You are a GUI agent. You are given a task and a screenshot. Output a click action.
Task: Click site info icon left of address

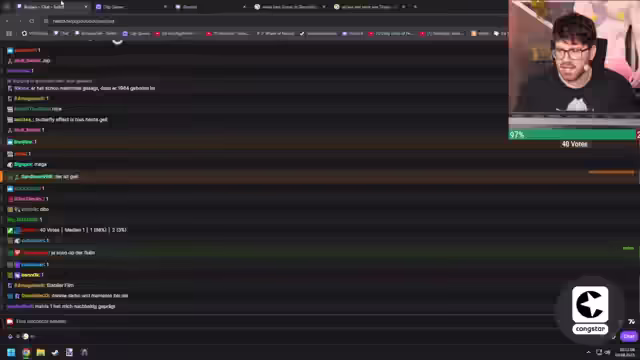coord(46,21)
